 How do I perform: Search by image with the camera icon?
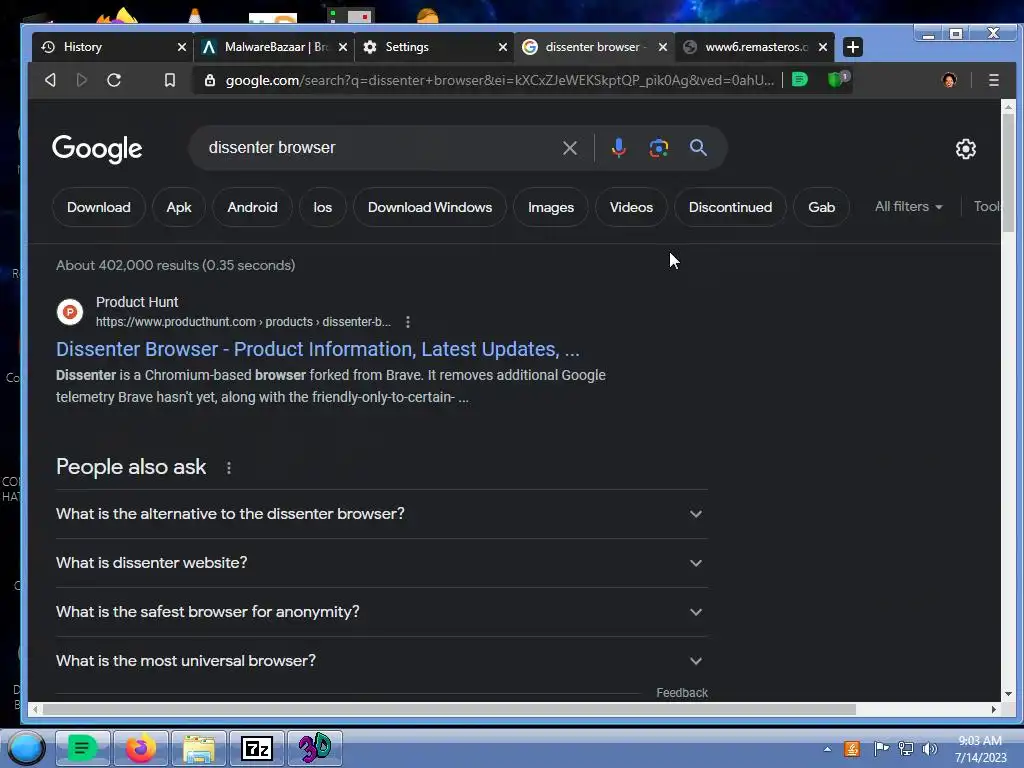658,148
